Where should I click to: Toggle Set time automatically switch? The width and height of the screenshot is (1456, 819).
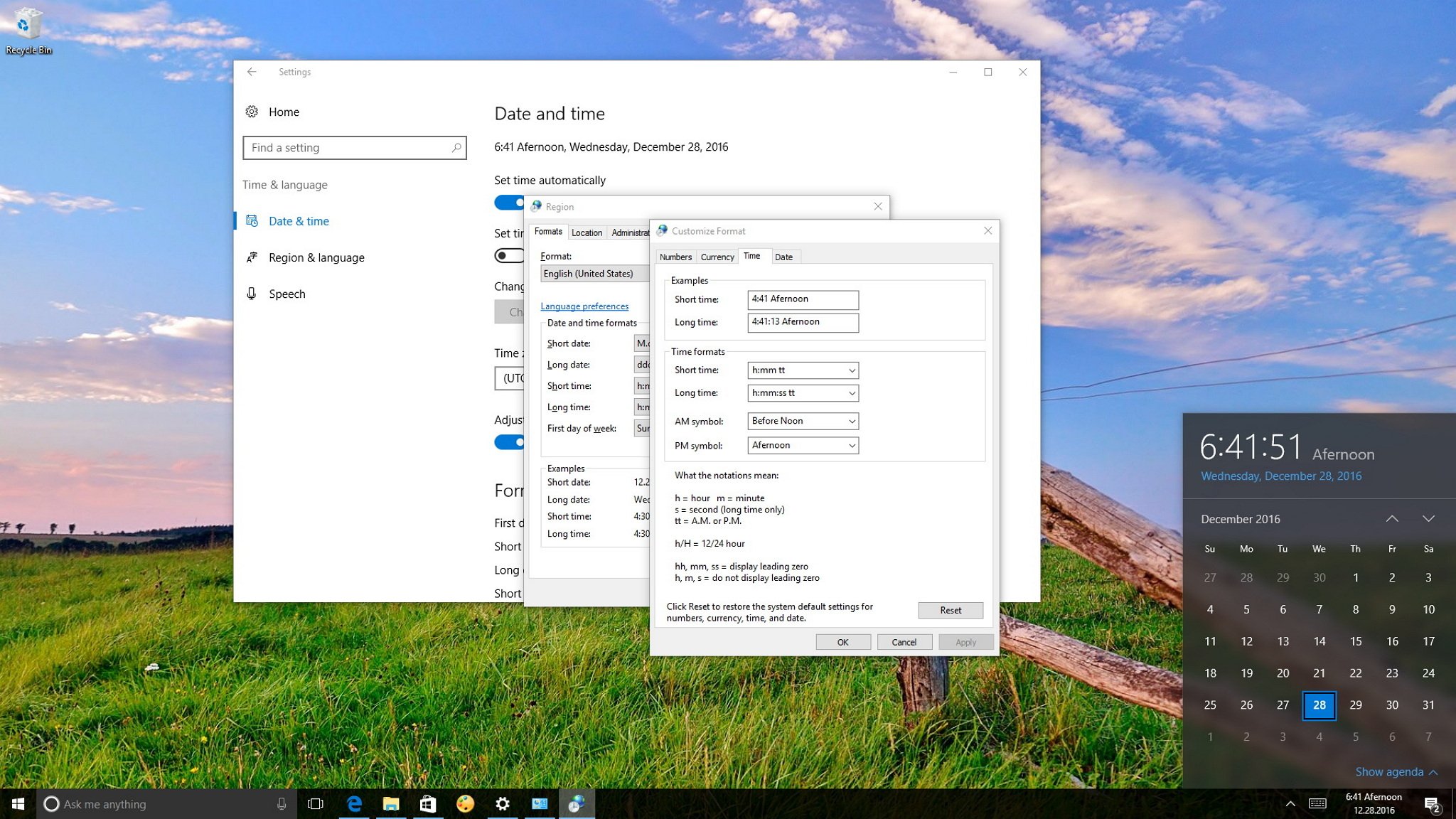(510, 202)
